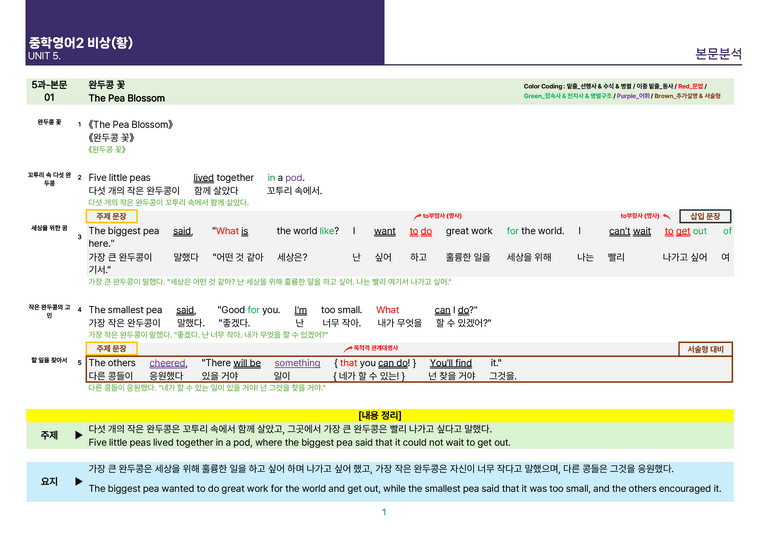
Task: Select the English gist sentence beginning 'The biggest pea wanted'
Action: point(405,488)
